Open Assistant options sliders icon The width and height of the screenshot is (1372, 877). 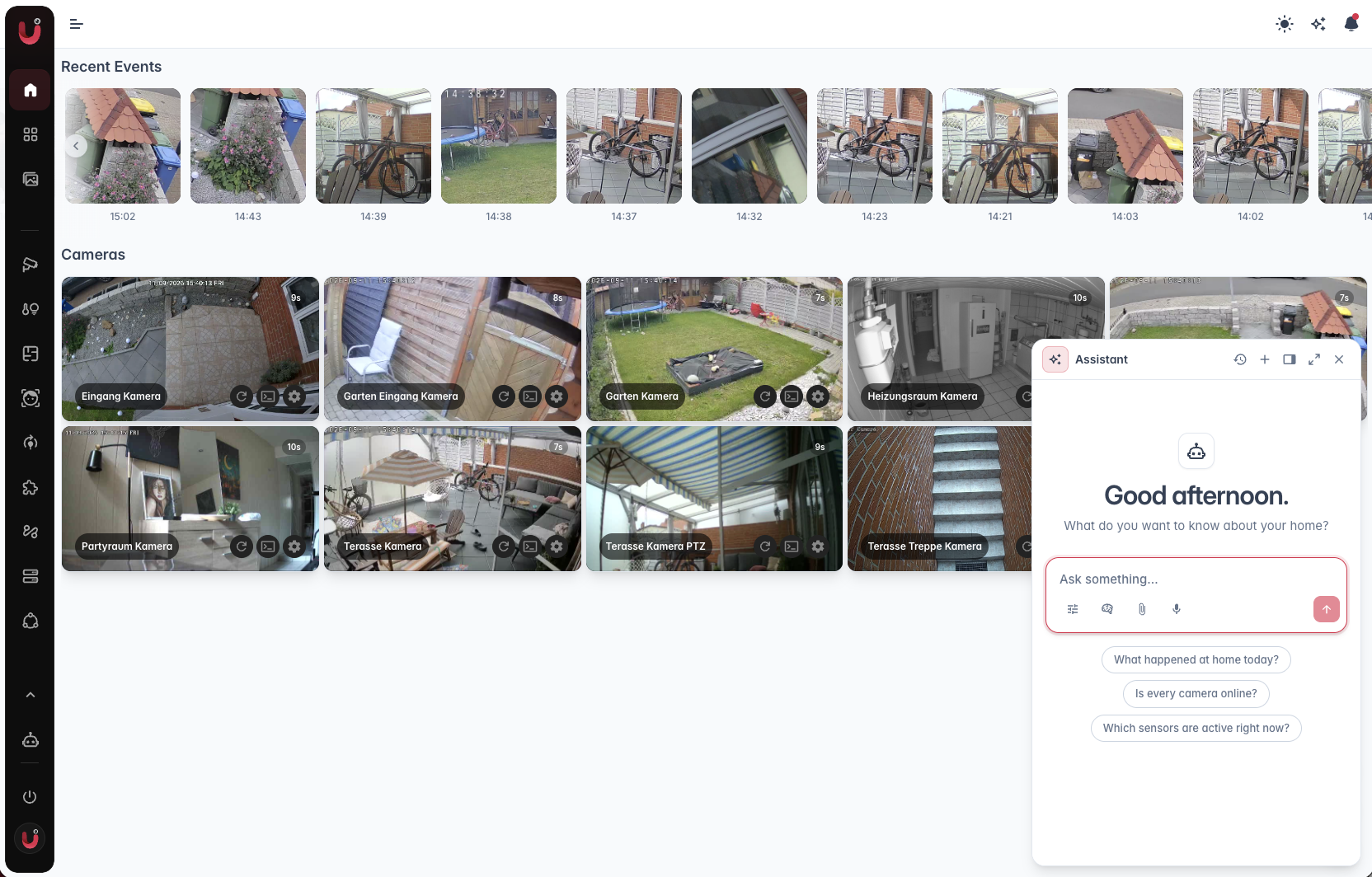click(x=1073, y=609)
